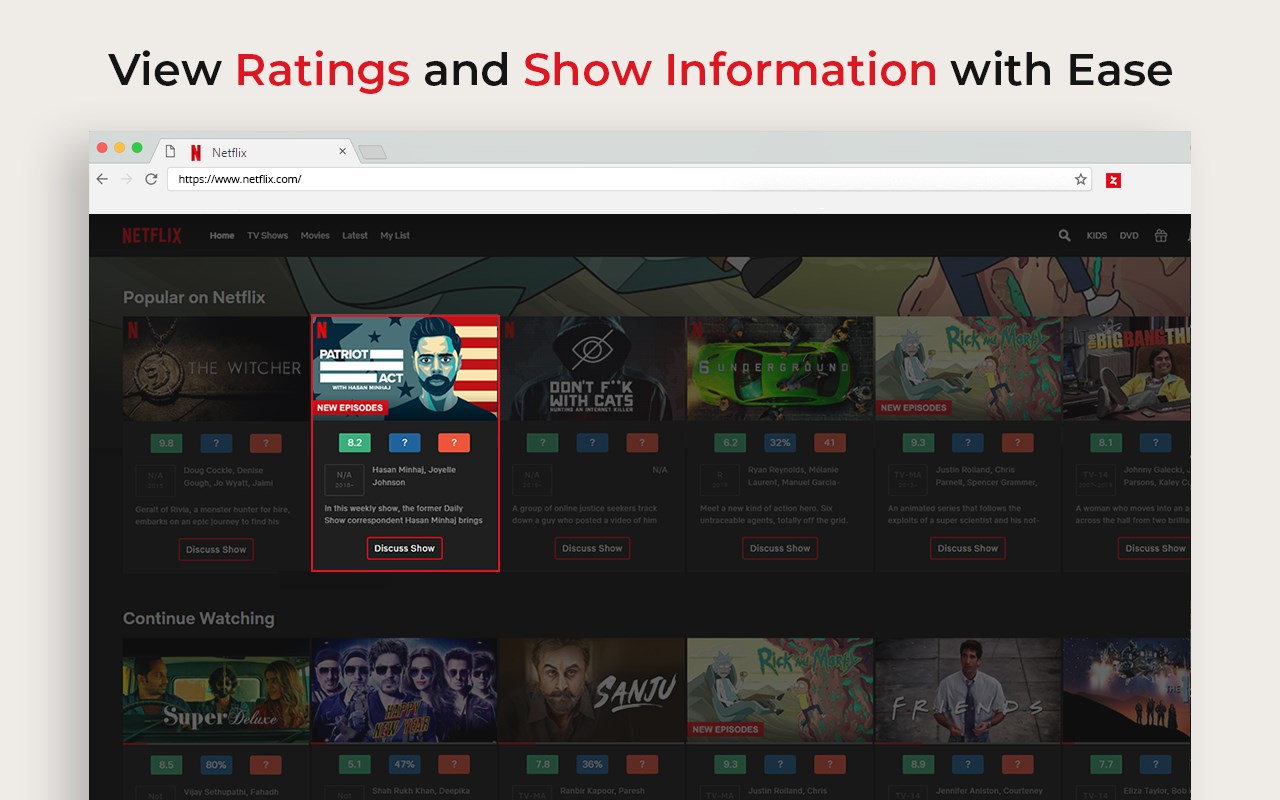Viewport: 1280px width, 800px height.
Task: Open a new tab next to Netflix tab
Action: [x=372, y=152]
